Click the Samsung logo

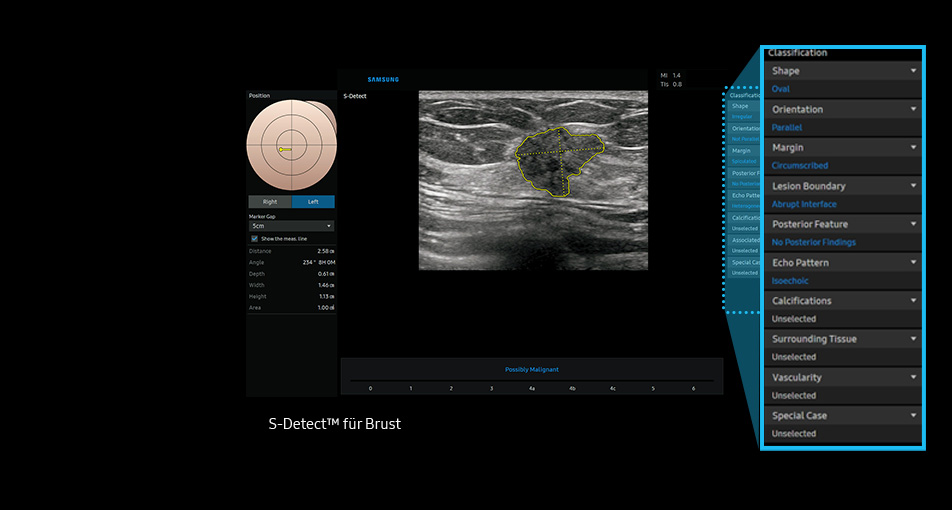tap(383, 80)
